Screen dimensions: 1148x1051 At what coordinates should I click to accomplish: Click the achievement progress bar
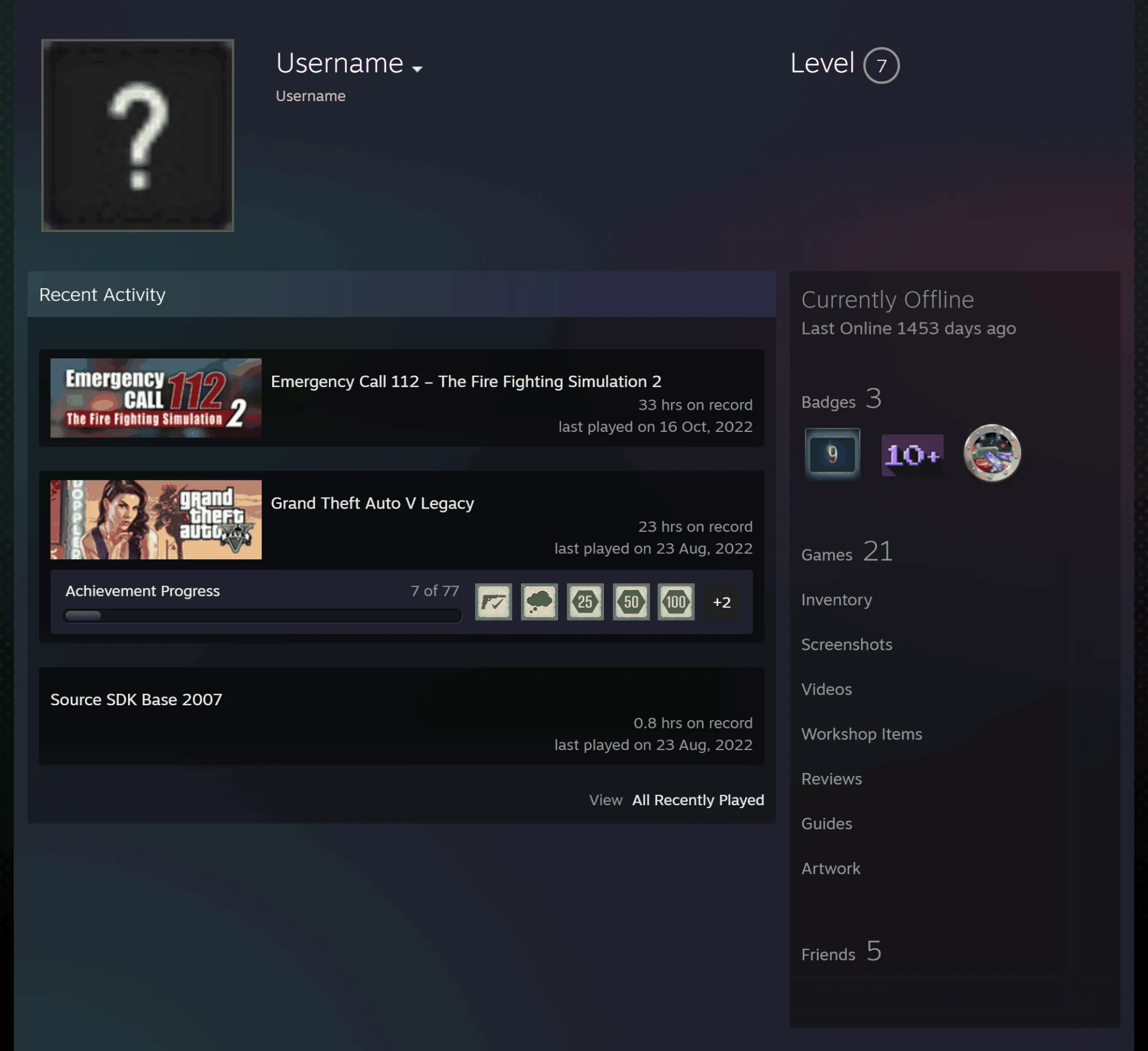262,616
